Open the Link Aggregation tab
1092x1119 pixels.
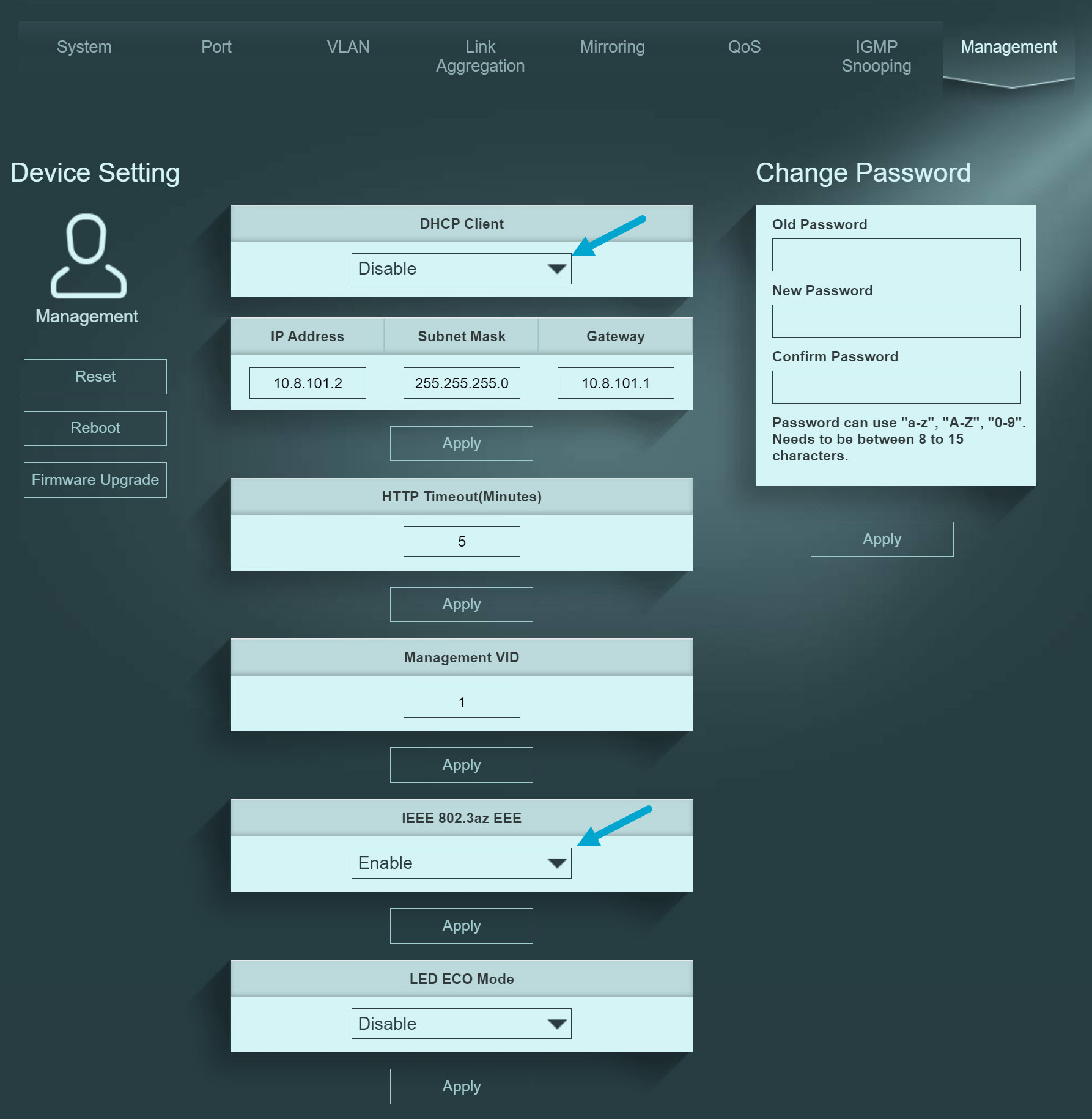pyautogui.click(x=480, y=55)
